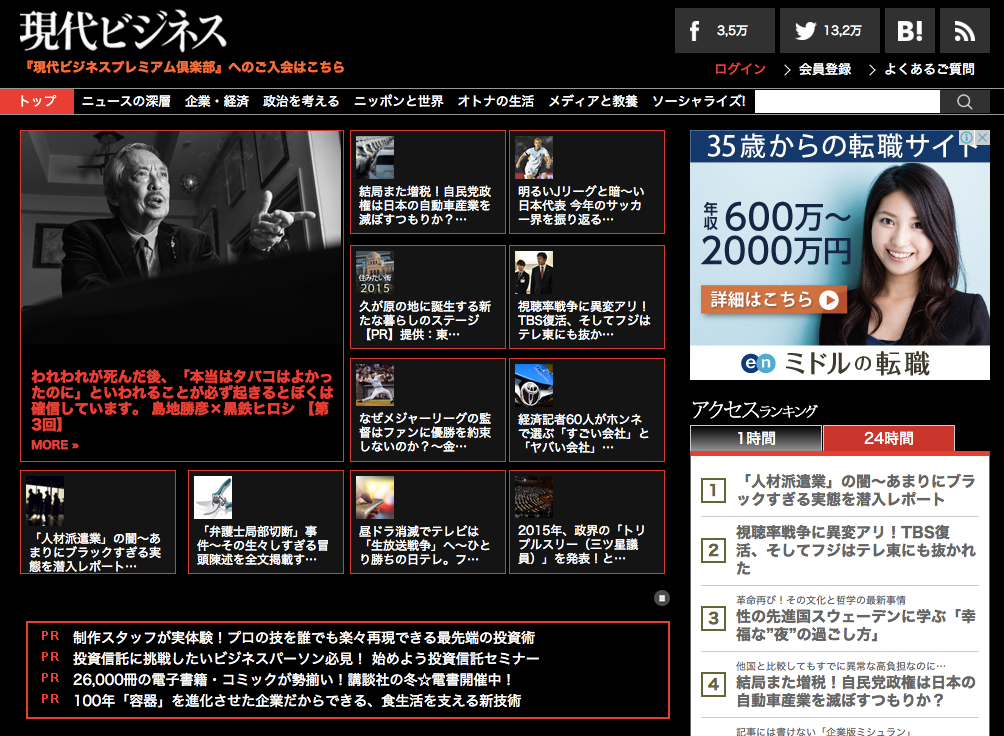Viewport: 1004px width, 736px height.
Task: Open 昼ドラ消滅でテレビは article card
Action: pyautogui.click(x=428, y=522)
